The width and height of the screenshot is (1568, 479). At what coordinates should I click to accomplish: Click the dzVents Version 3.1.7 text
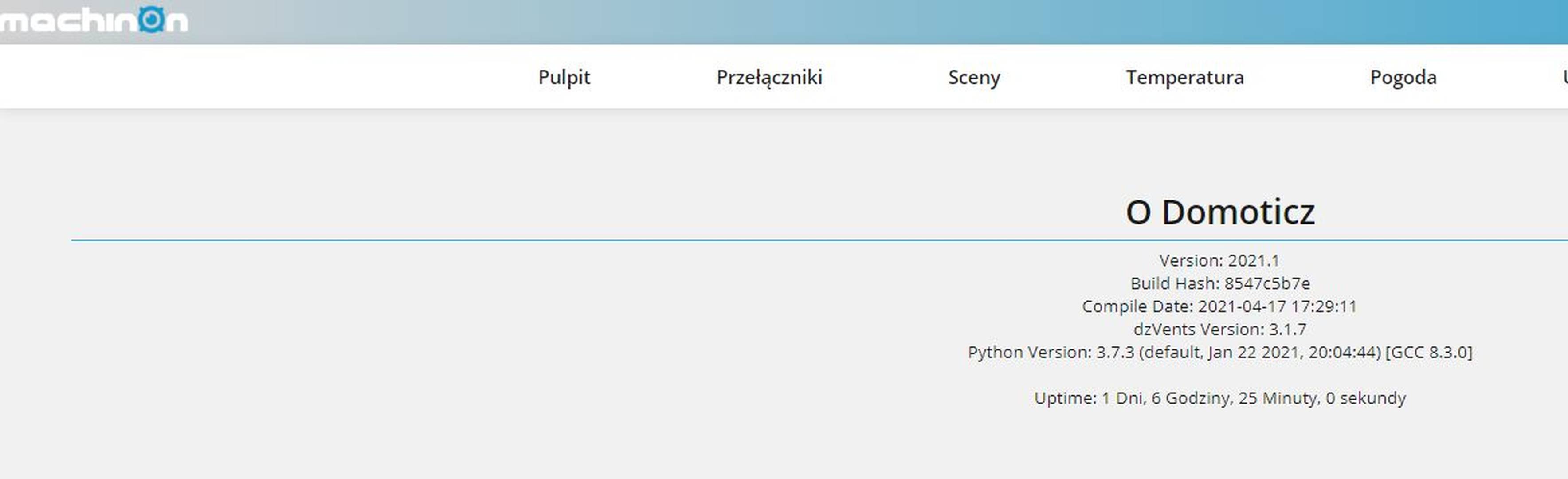coord(1220,329)
